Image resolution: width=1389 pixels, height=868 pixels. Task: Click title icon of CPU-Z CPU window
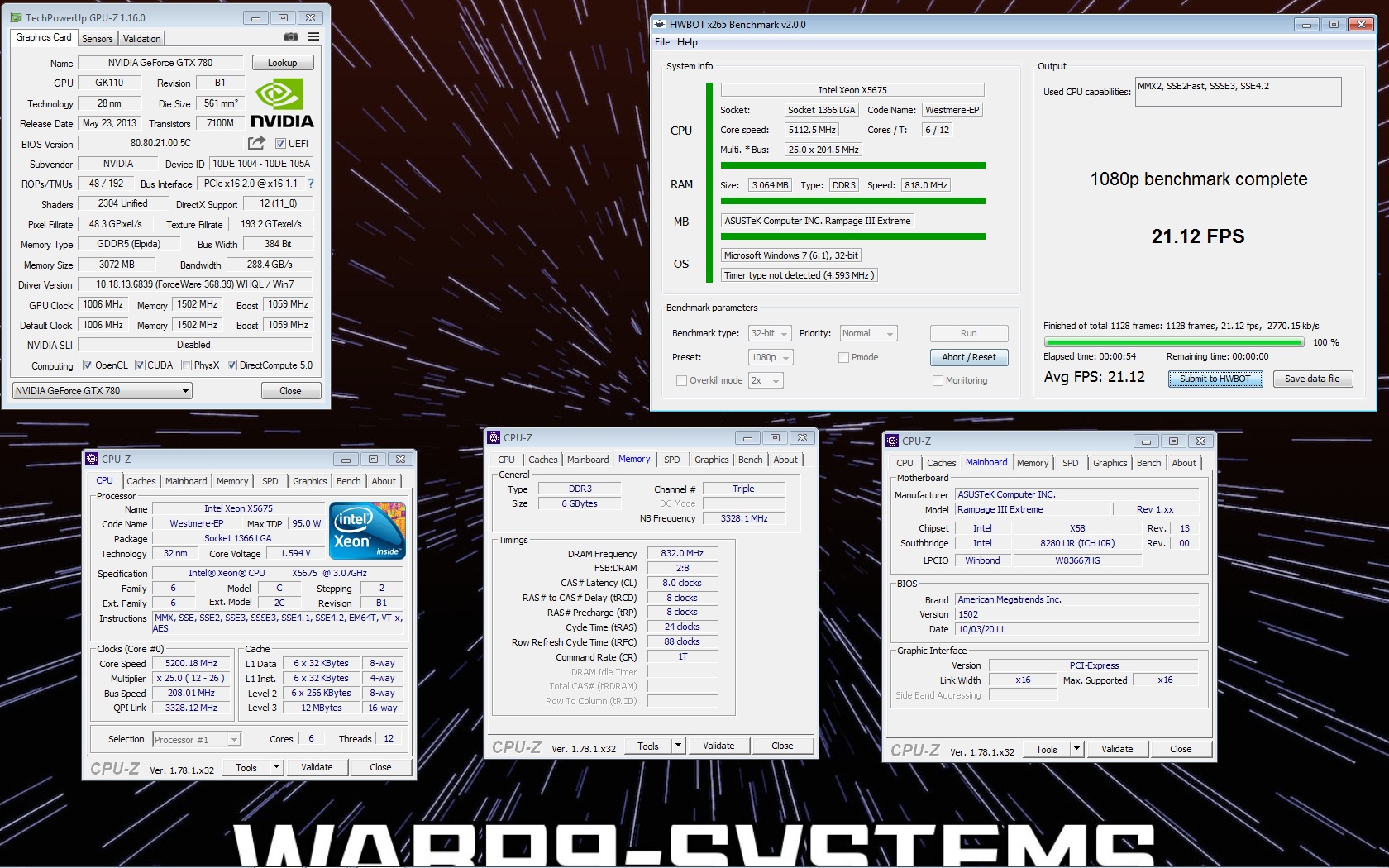(92, 460)
